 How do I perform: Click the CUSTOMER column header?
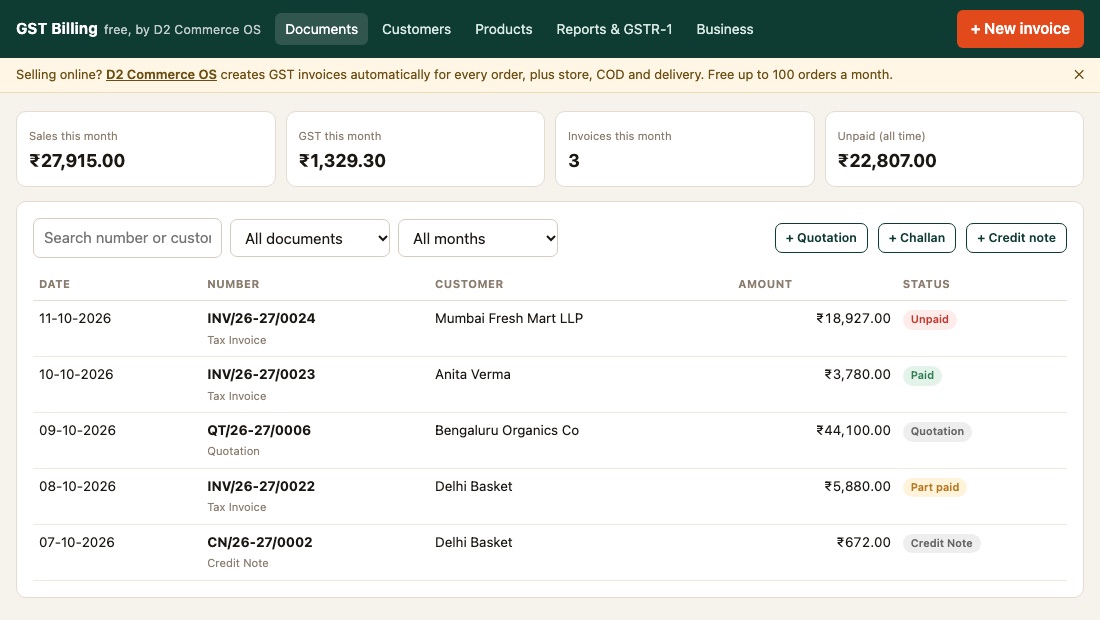pos(469,284)
